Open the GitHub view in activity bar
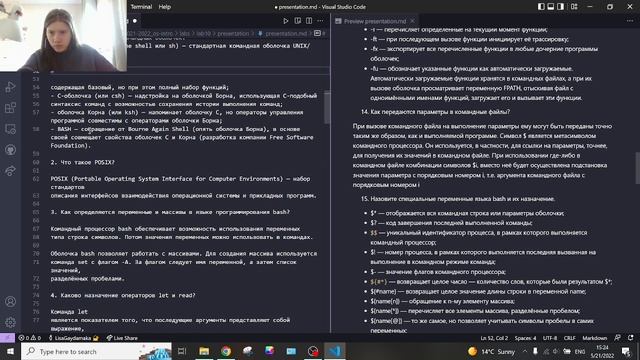The height and width of the screenshot is (360, 640). 10,149
